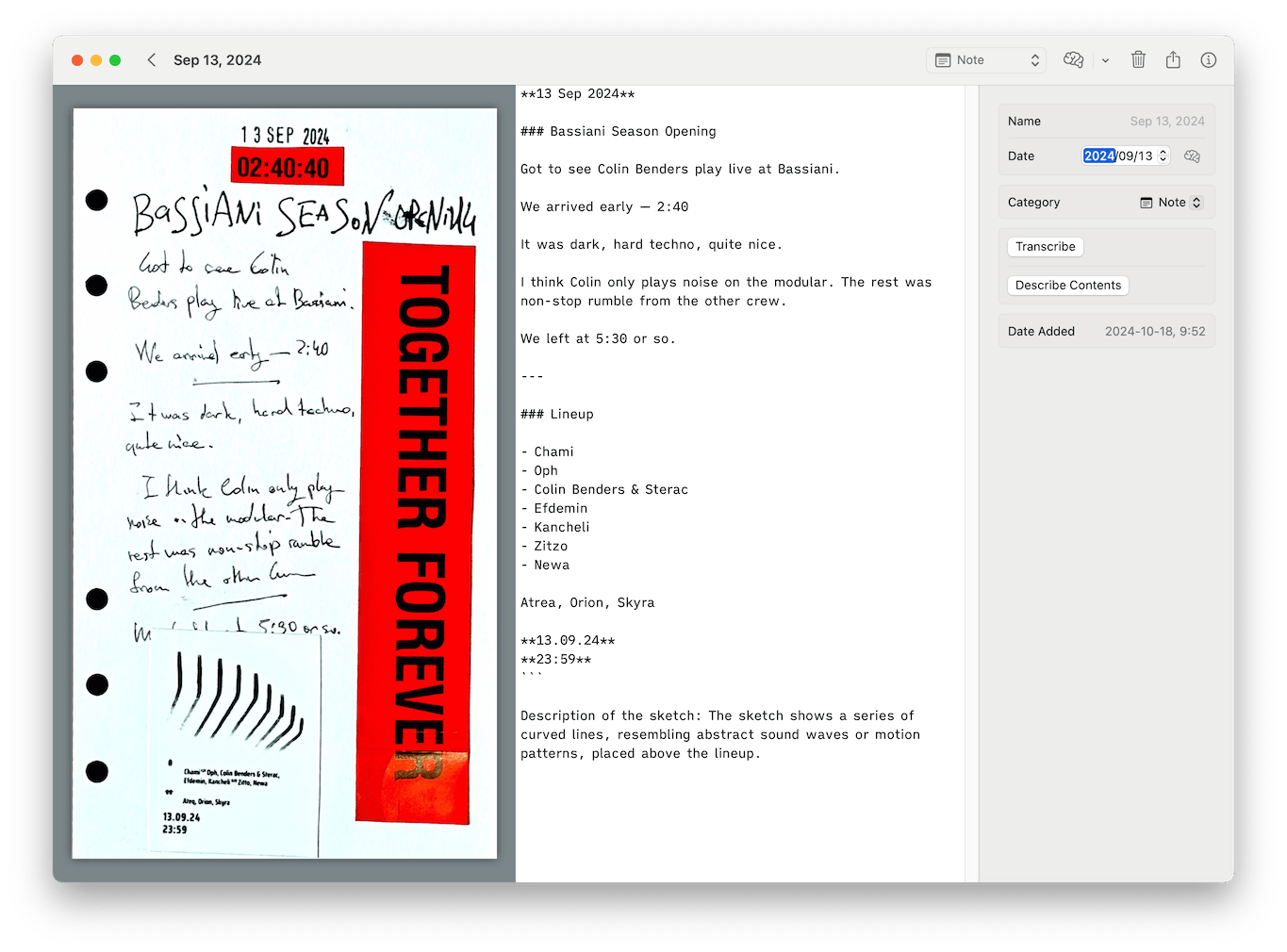
Task: Click the 'Colin Benders & Sterac' list line
Action: [604, 490]
